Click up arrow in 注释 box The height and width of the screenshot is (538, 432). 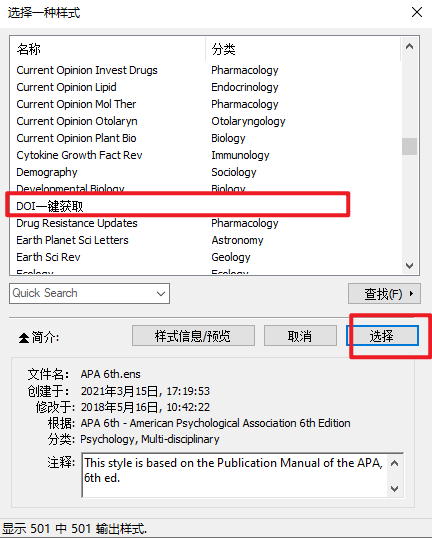[395, 464]
